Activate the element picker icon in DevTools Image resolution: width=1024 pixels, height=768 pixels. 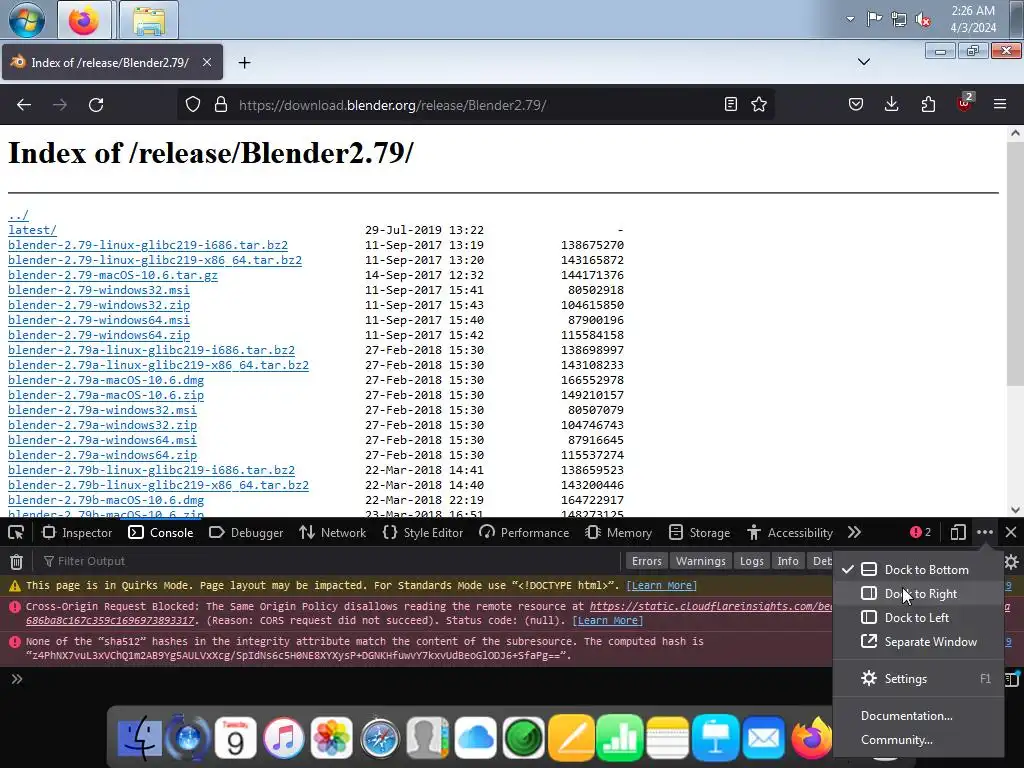(x=16, y=533)
